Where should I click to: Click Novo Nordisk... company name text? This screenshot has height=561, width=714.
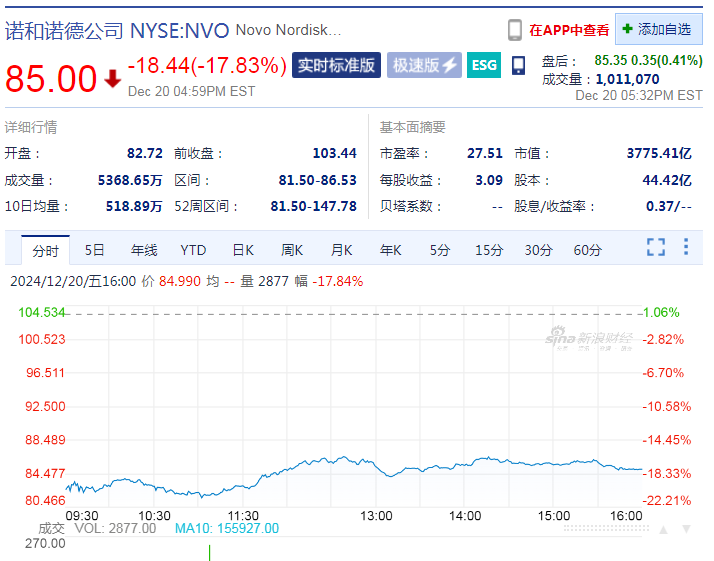[x=288, y=30]
